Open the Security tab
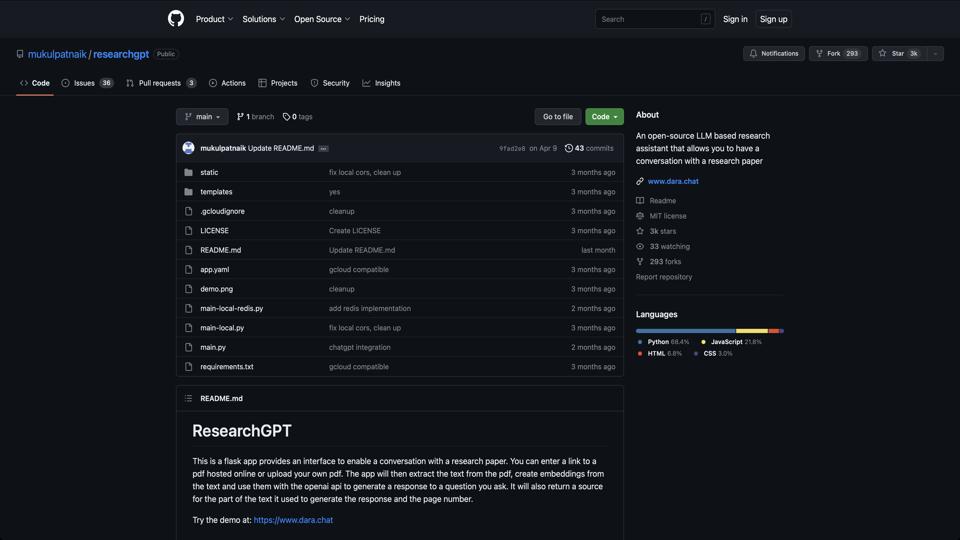 (330, 83)
